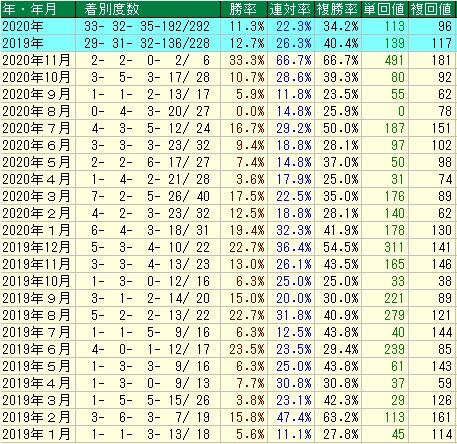Select the 2019年2月 row label
The height and width of the screenshot is (444, 457).
(36, 417)
